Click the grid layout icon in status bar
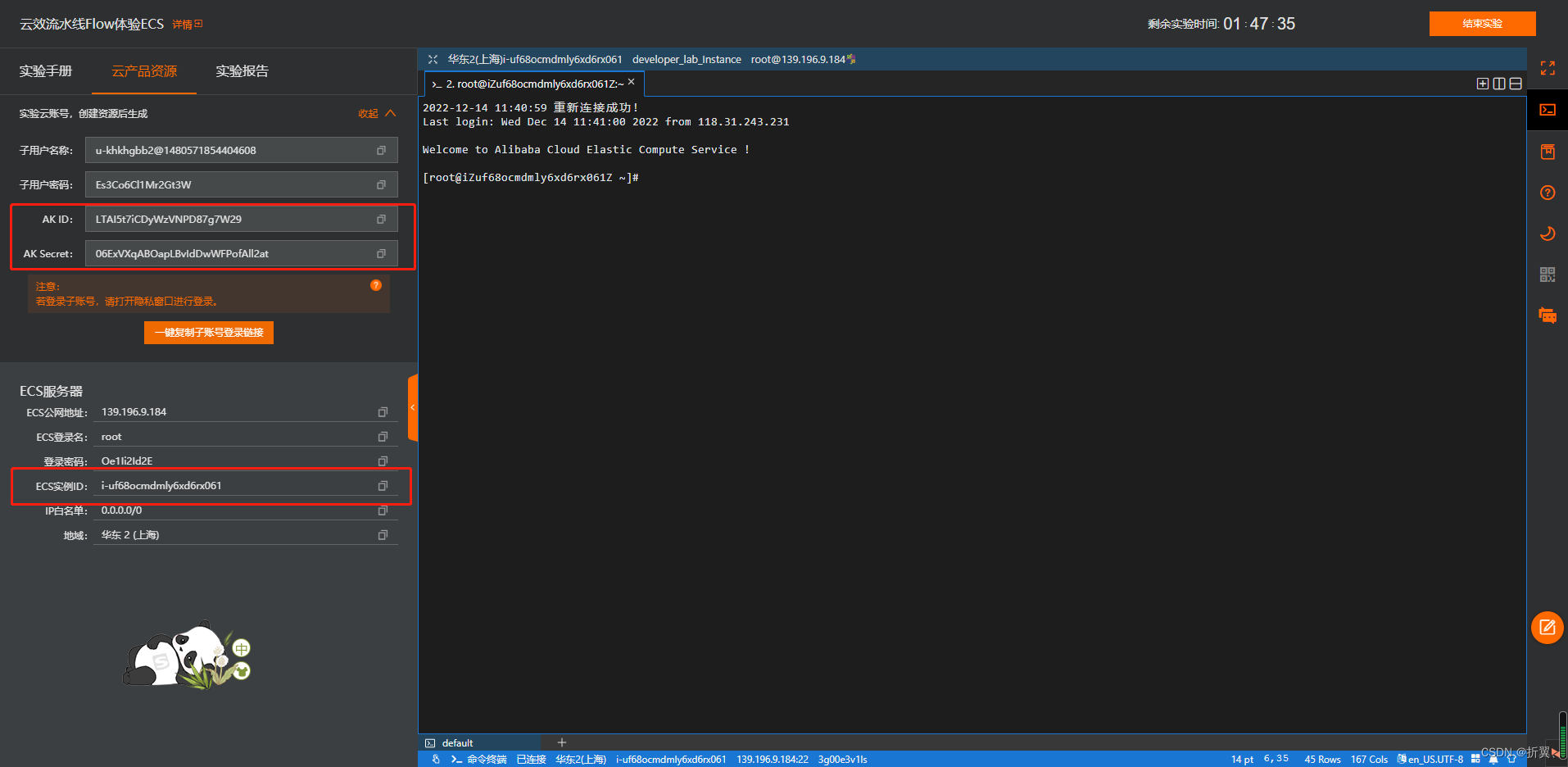 [1475, 759]
